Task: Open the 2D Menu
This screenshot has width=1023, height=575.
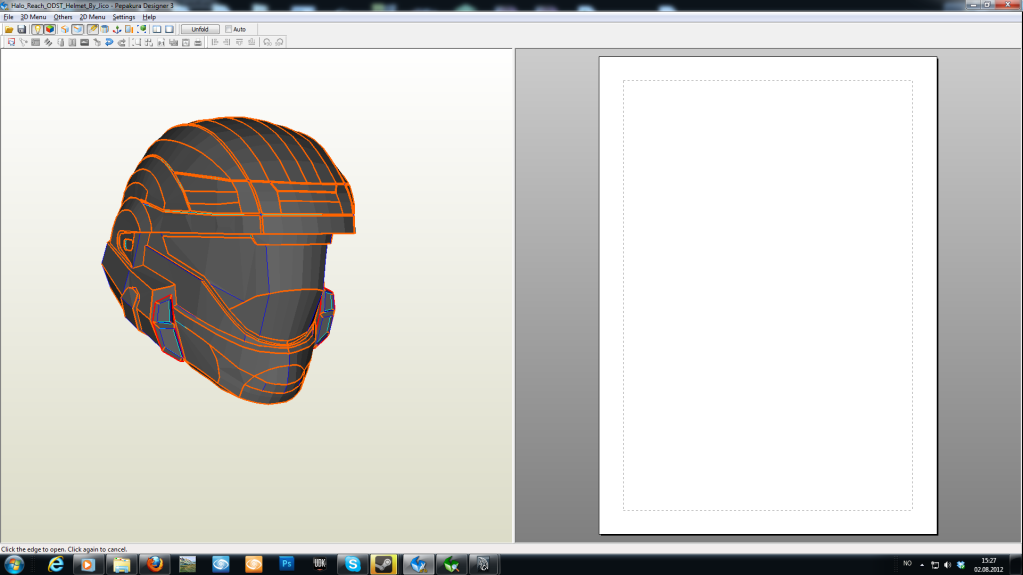Action: tap(92, 17)
